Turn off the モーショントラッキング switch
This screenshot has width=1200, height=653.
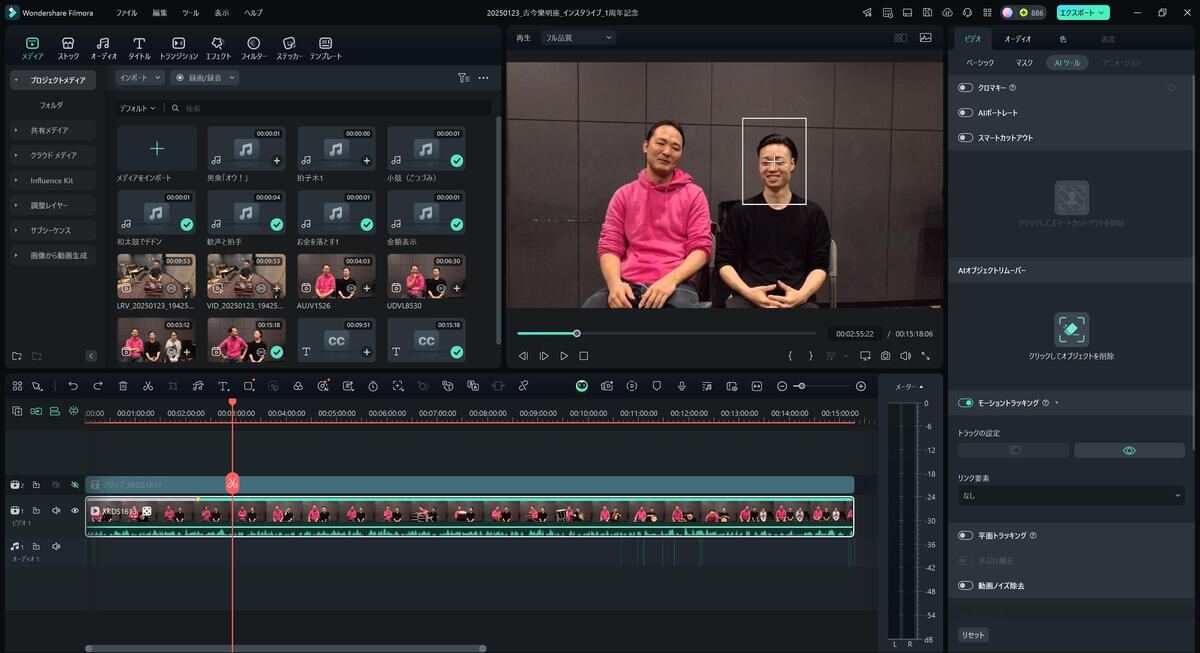[965, 403]
